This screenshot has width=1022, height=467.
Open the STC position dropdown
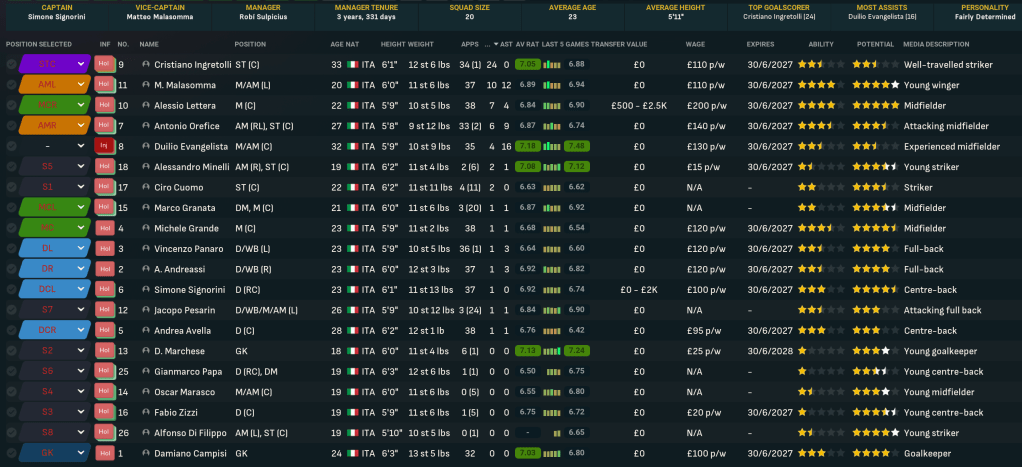point(81,64)
